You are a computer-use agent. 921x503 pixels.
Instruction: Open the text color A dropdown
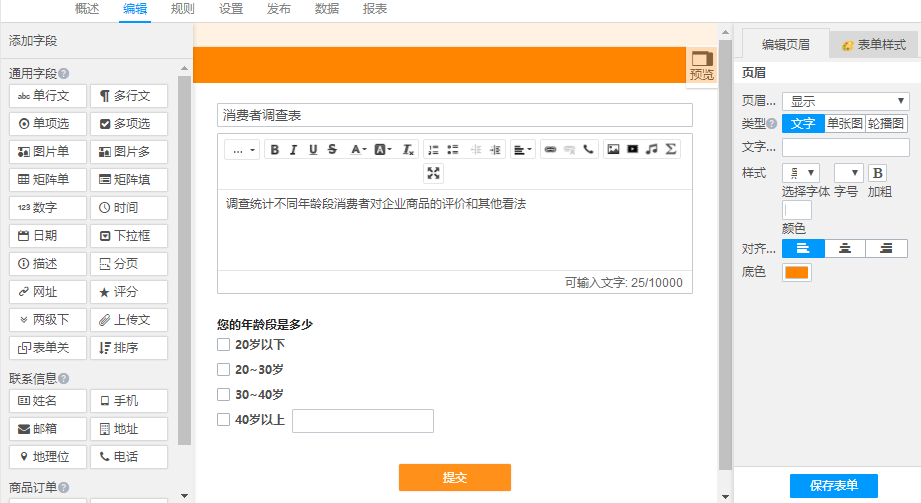358,149
